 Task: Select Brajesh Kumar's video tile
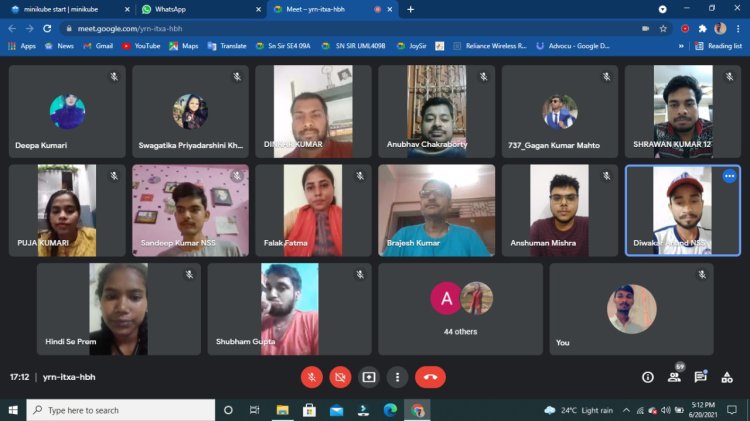pos(436,211)
